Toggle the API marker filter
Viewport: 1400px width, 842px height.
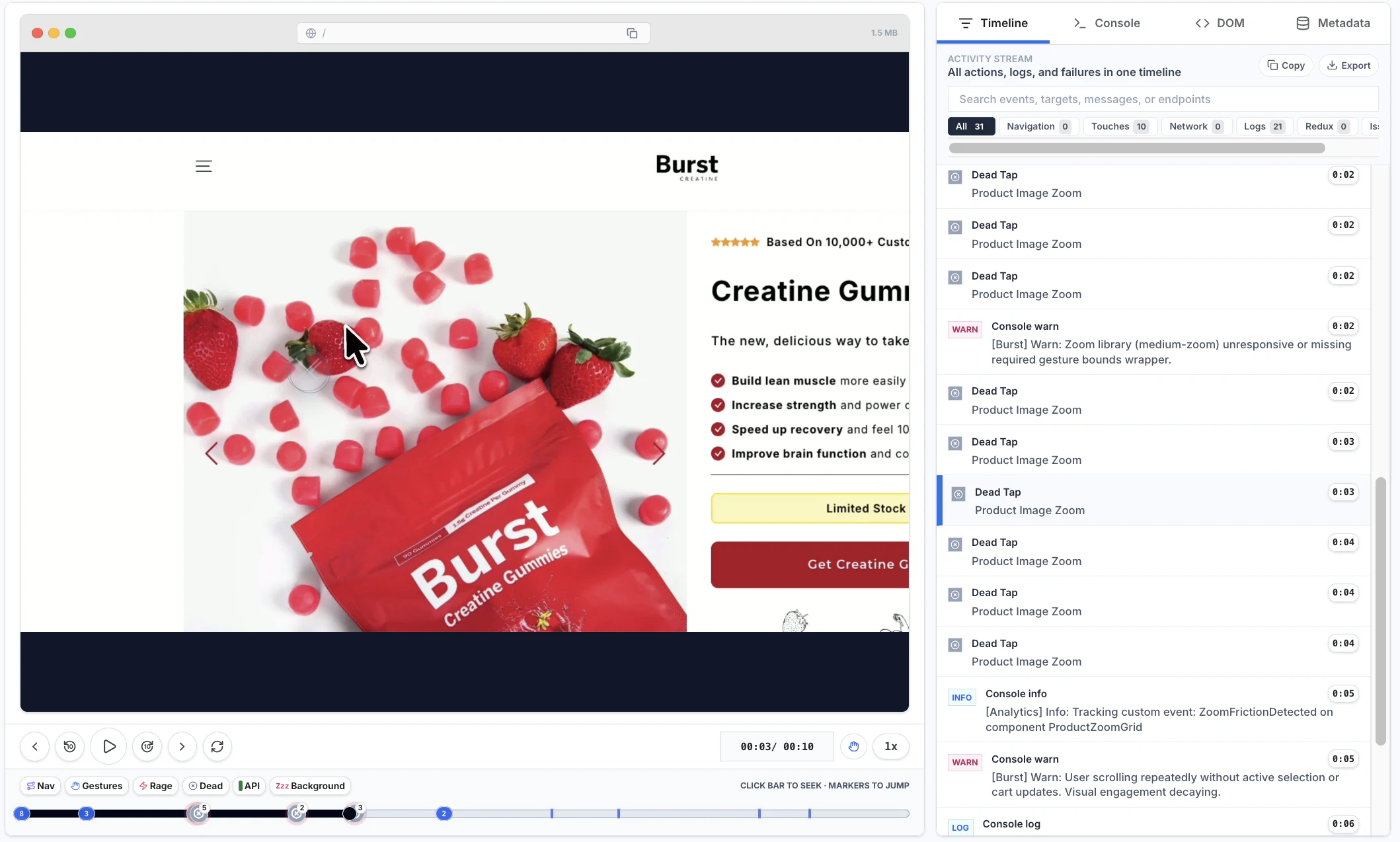point(249,786)
